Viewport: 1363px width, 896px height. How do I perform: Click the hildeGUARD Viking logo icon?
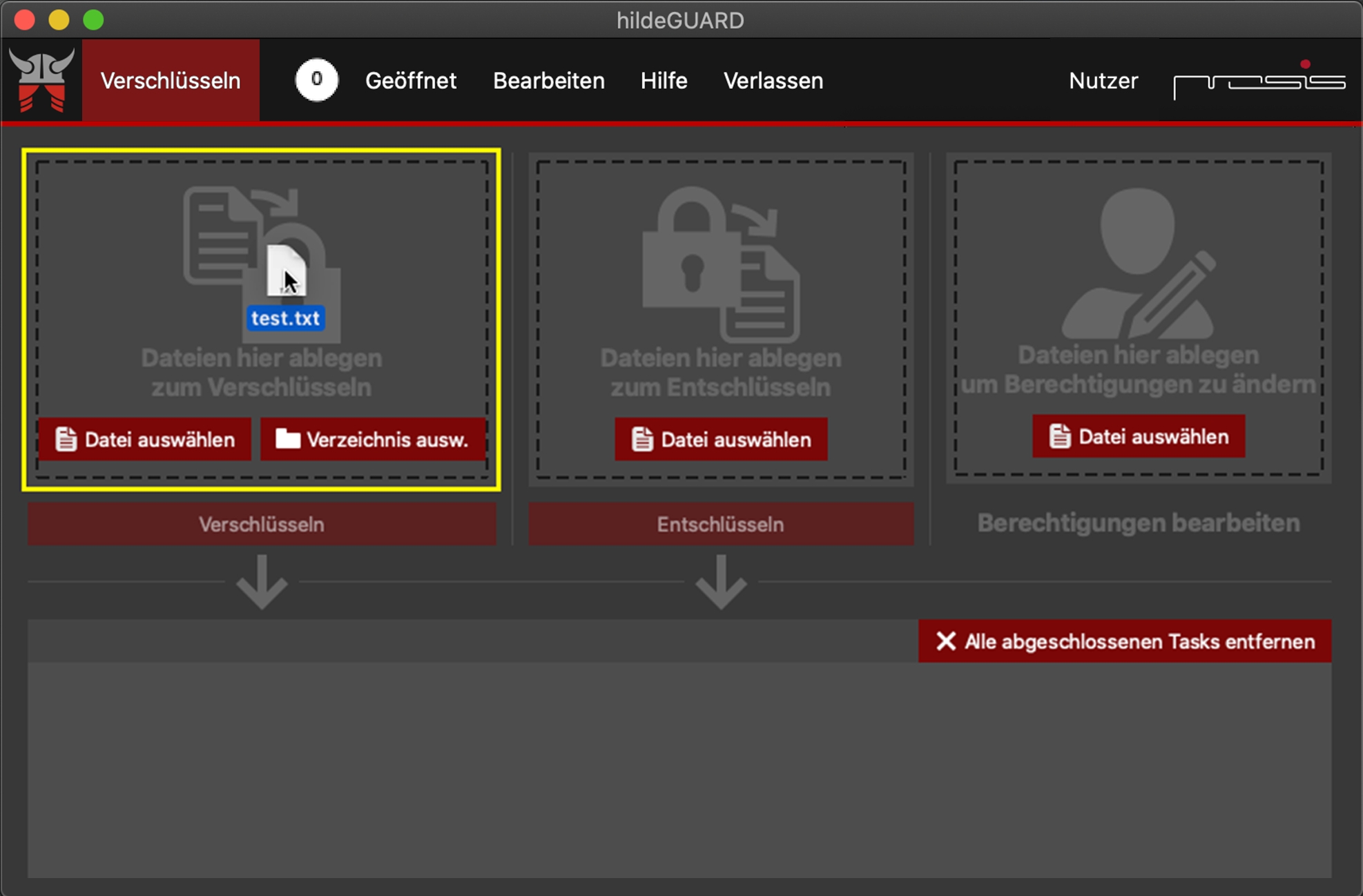[41, 80]
